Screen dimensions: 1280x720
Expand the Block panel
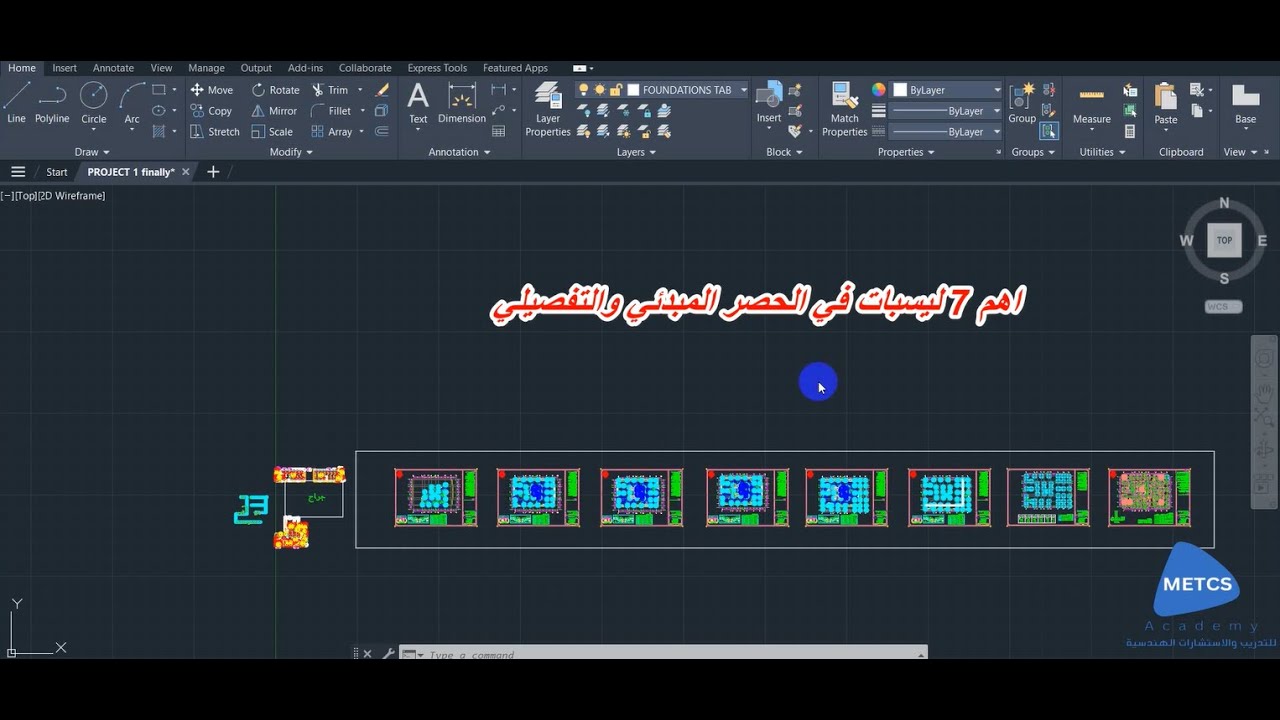pos(784,152)
